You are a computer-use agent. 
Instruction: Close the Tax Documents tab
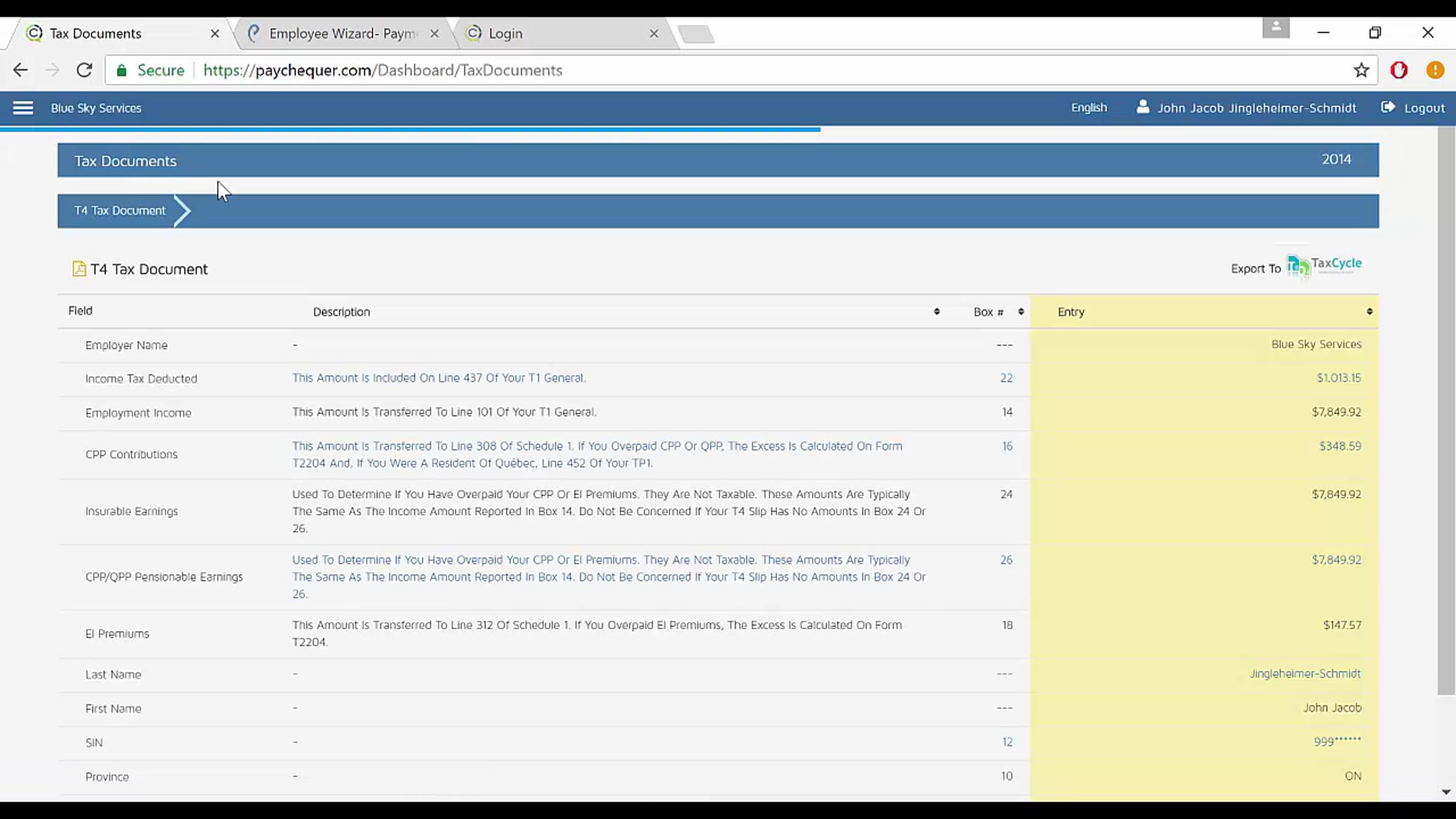[215, 33]
